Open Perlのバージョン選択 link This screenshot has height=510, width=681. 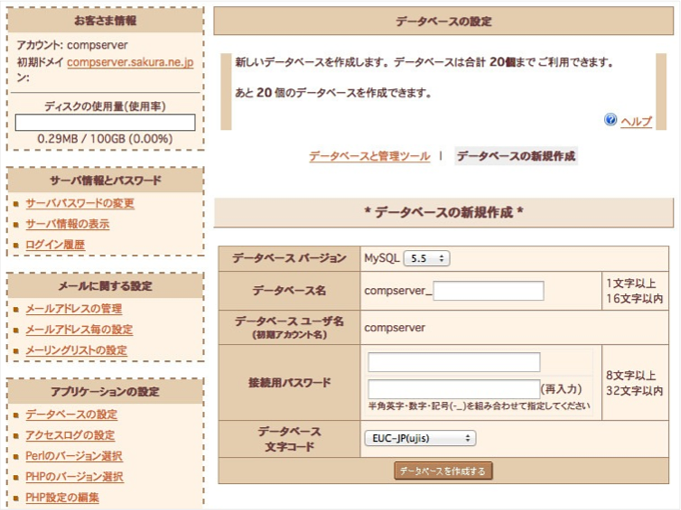(x=74, y=456)
